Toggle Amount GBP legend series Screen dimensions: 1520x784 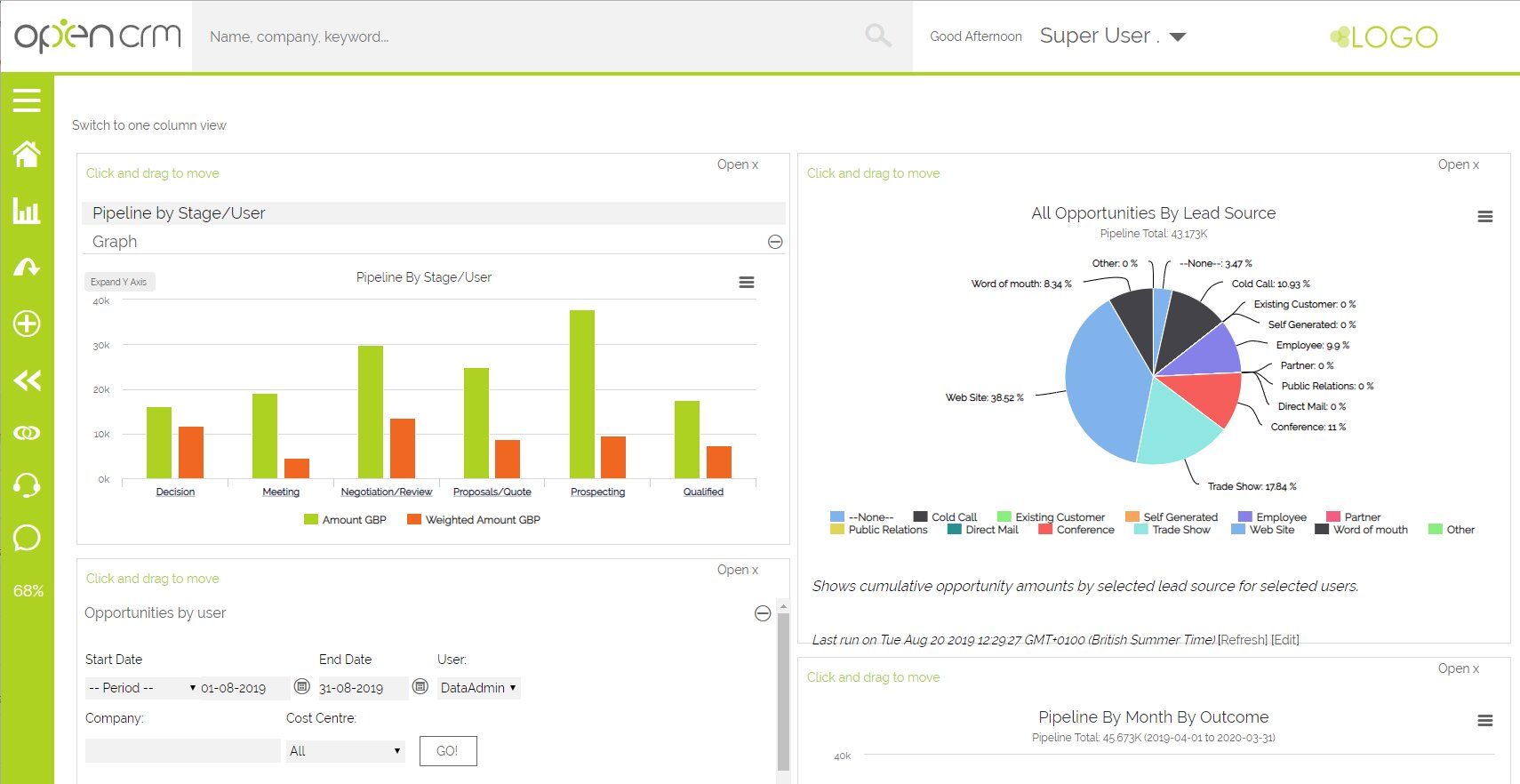(345, 520)
